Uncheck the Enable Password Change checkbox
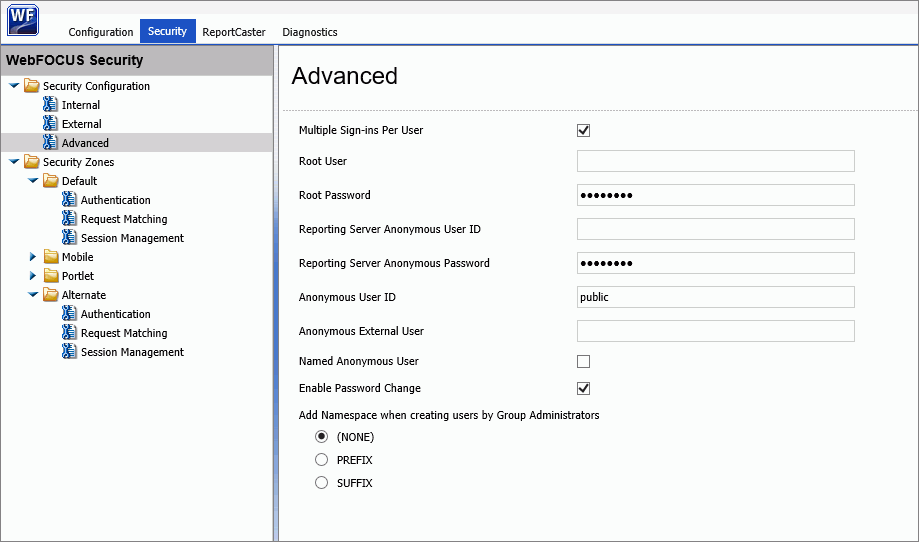The image size is (919, 542). point(583,388)
